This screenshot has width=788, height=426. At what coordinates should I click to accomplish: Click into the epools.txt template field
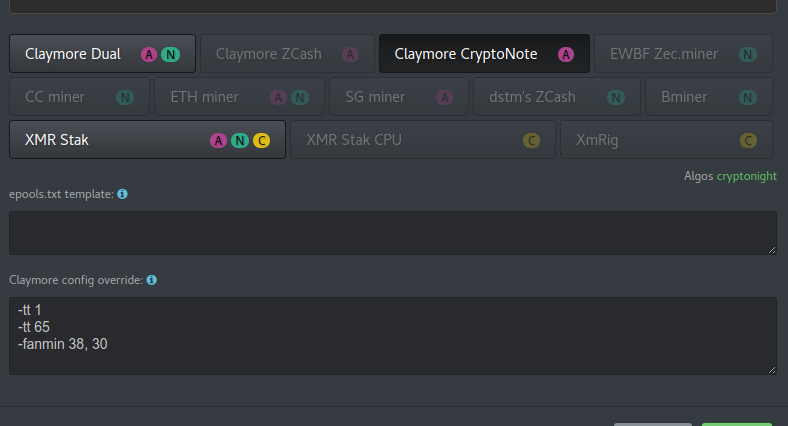point(392,232)
